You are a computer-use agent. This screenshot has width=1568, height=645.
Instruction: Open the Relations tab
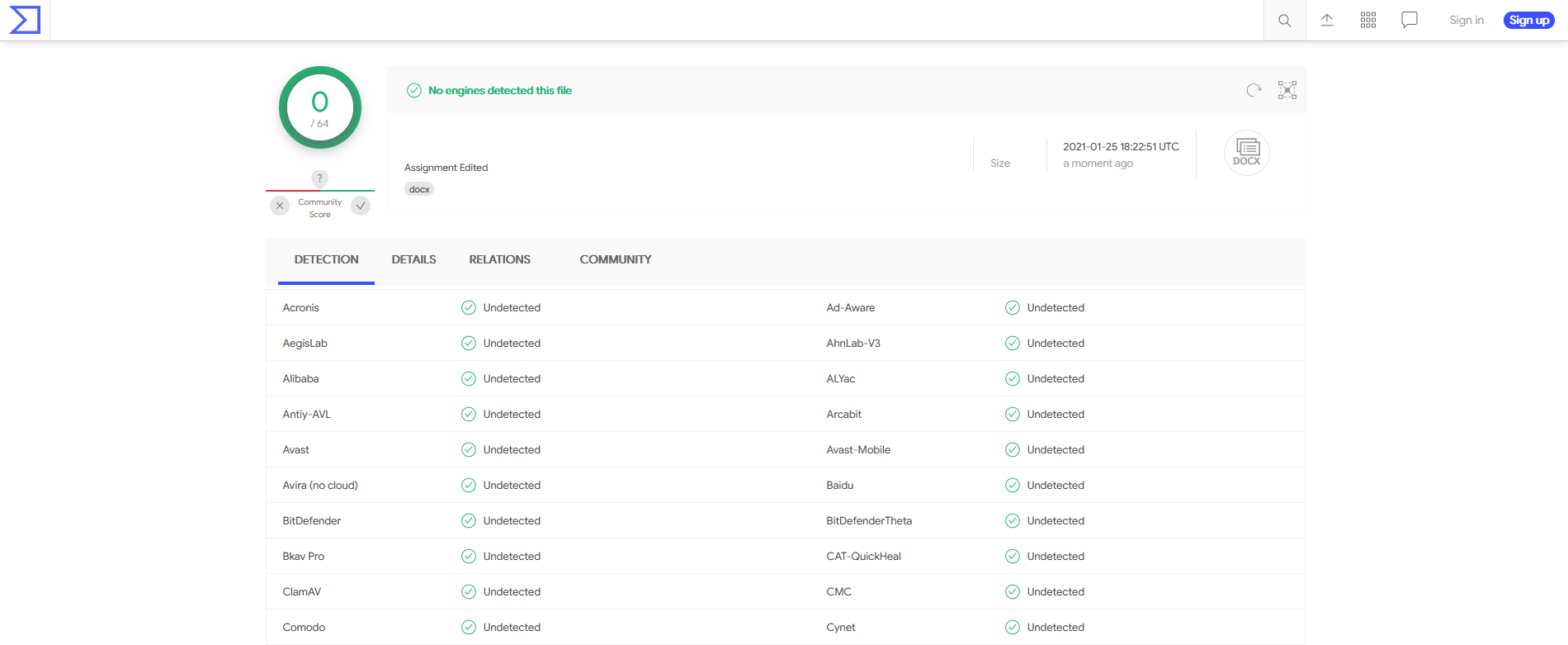(x=499, y=259)
